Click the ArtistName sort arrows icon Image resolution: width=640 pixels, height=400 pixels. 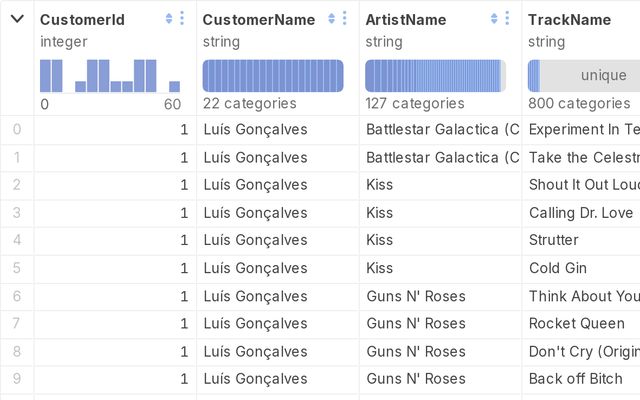coord(495,19)
